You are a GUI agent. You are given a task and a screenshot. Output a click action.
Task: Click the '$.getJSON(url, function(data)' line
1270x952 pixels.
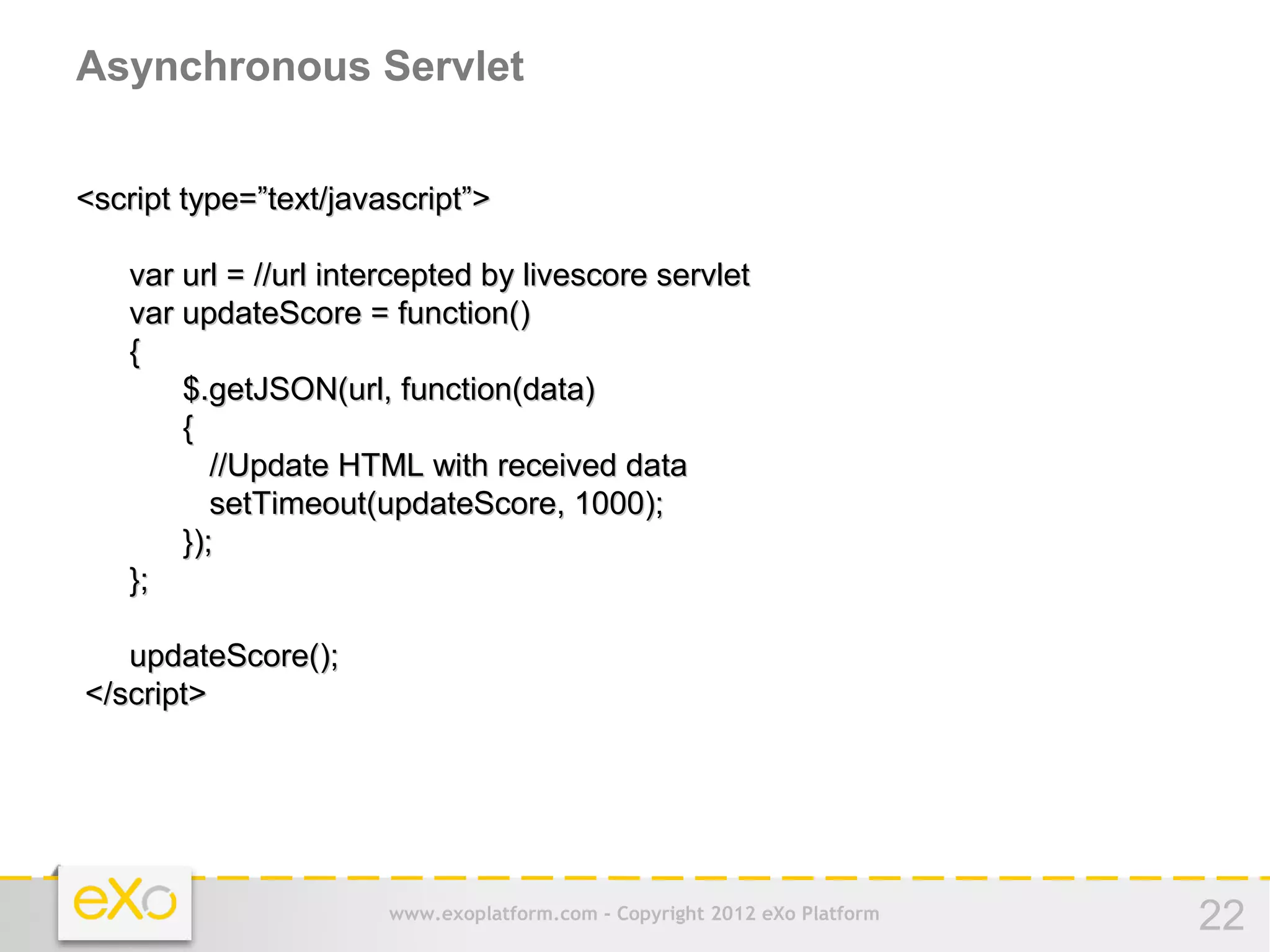pyautogui.click(x=389, y=390)
